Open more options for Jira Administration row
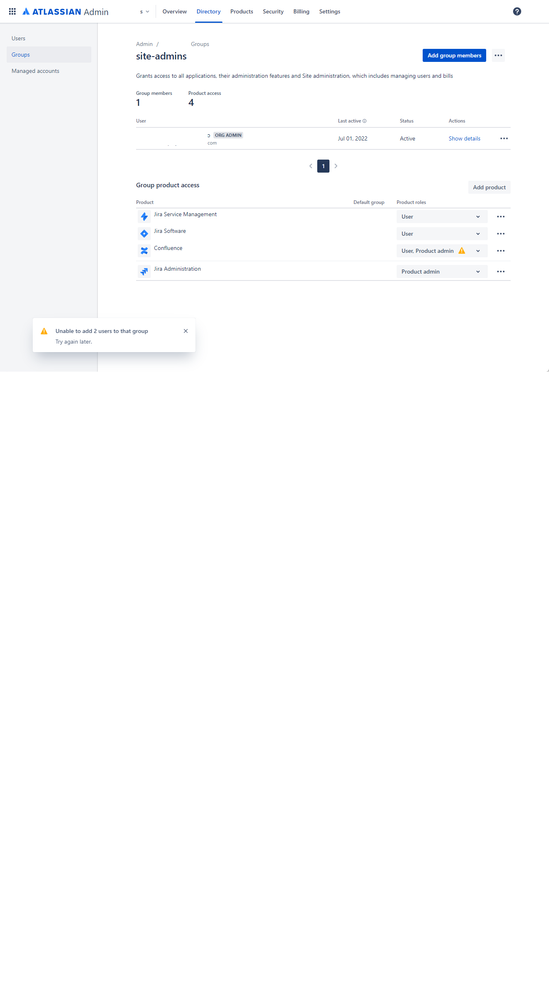This screenshot has width=549, height=999. 501,271
